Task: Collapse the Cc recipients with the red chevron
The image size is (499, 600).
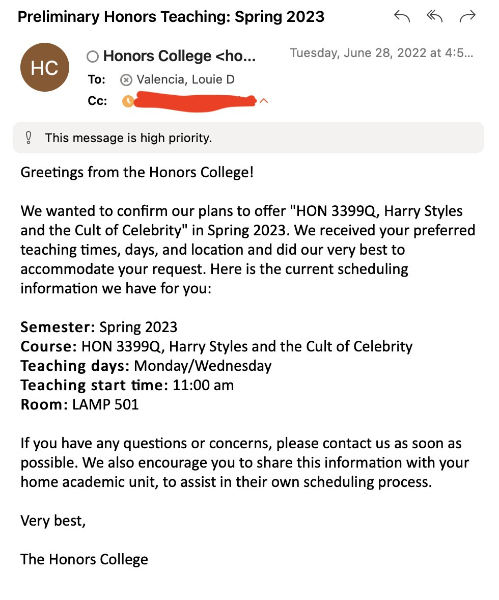Action: coord(264,101)
